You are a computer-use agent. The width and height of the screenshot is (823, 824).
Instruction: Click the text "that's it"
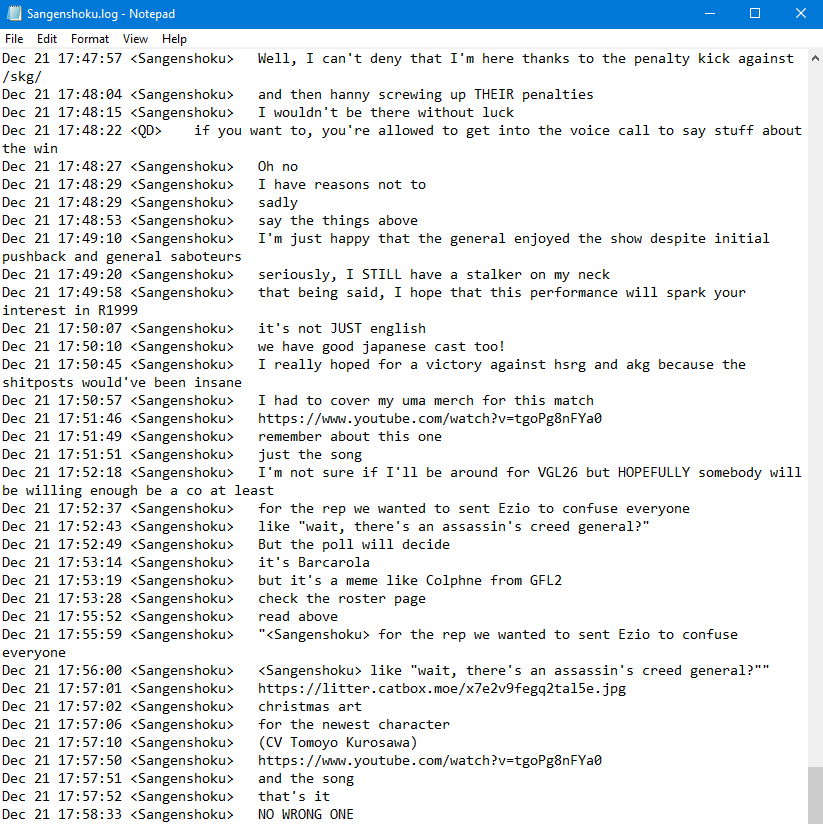pos(293,797)
